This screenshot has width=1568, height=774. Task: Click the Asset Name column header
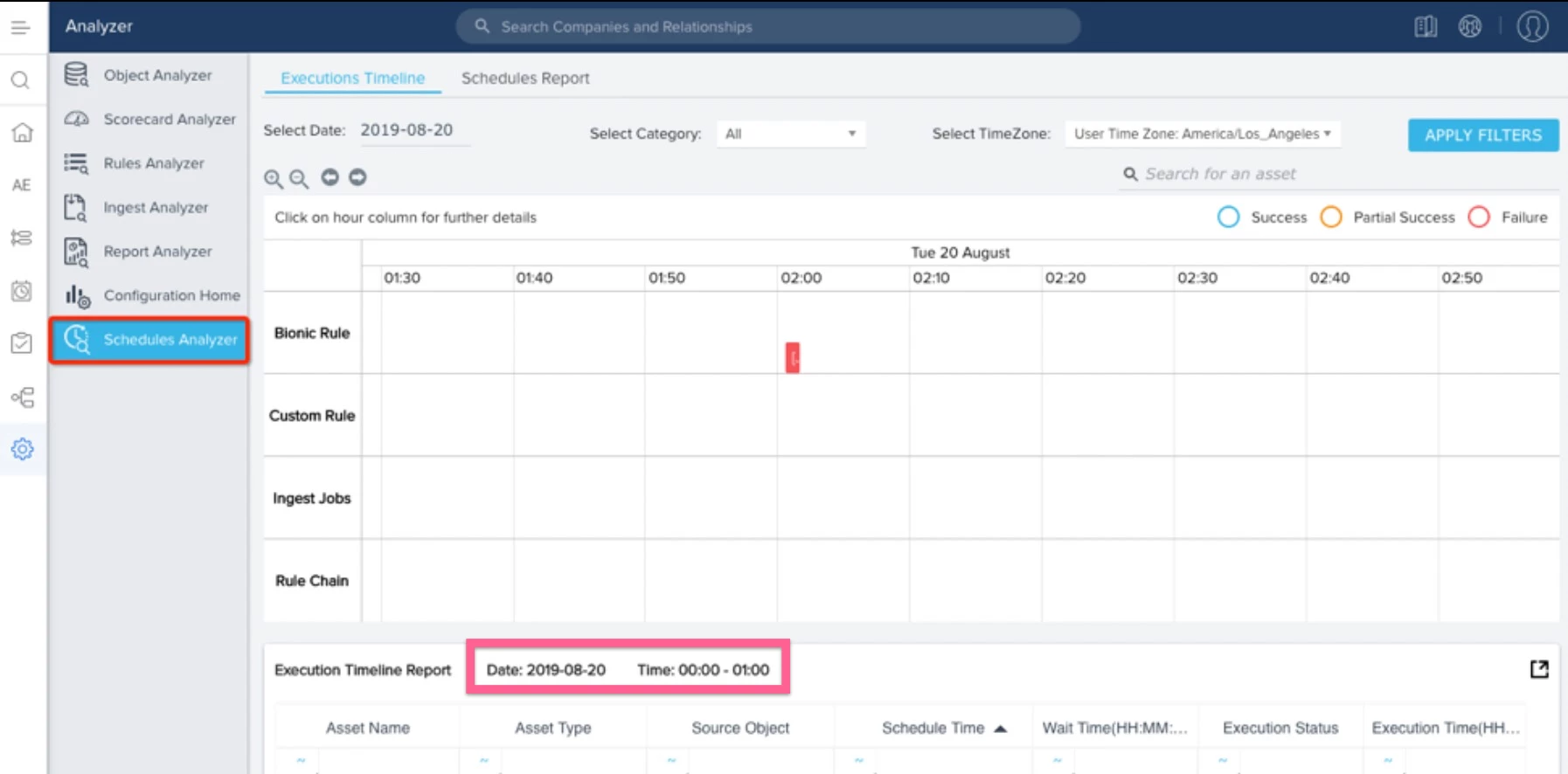[368, 728]
